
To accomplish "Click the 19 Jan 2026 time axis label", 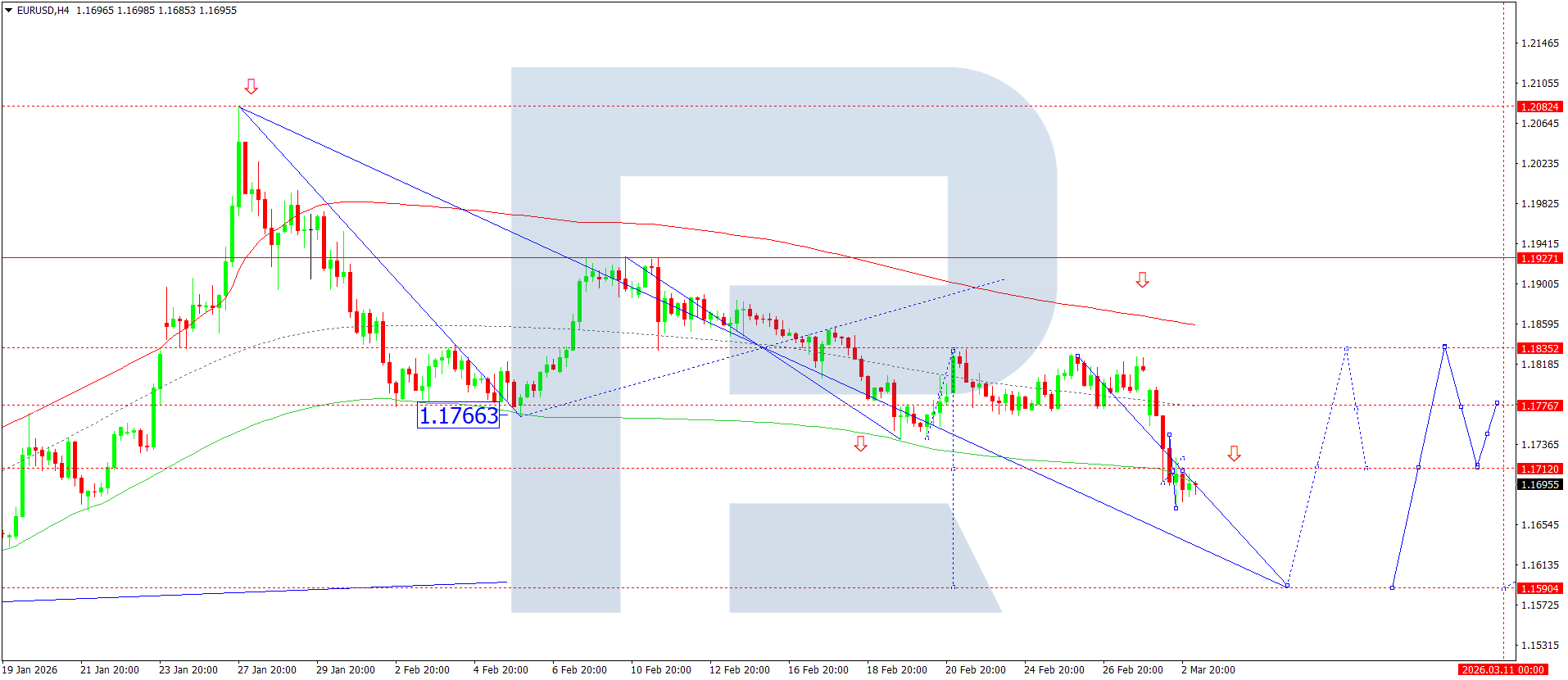I will 30,670.
